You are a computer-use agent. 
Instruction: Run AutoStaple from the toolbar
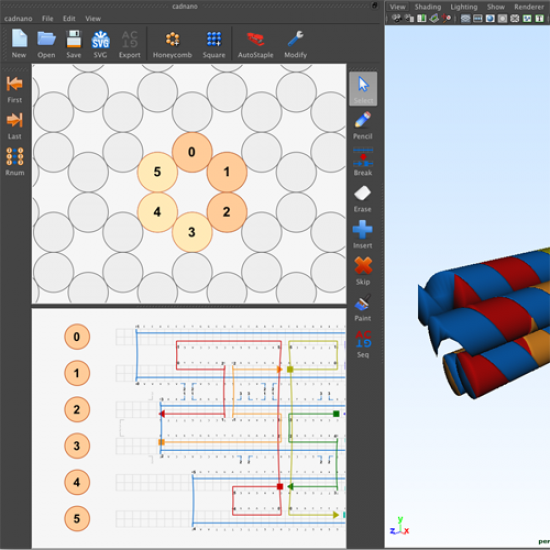[x=255, y=44]
